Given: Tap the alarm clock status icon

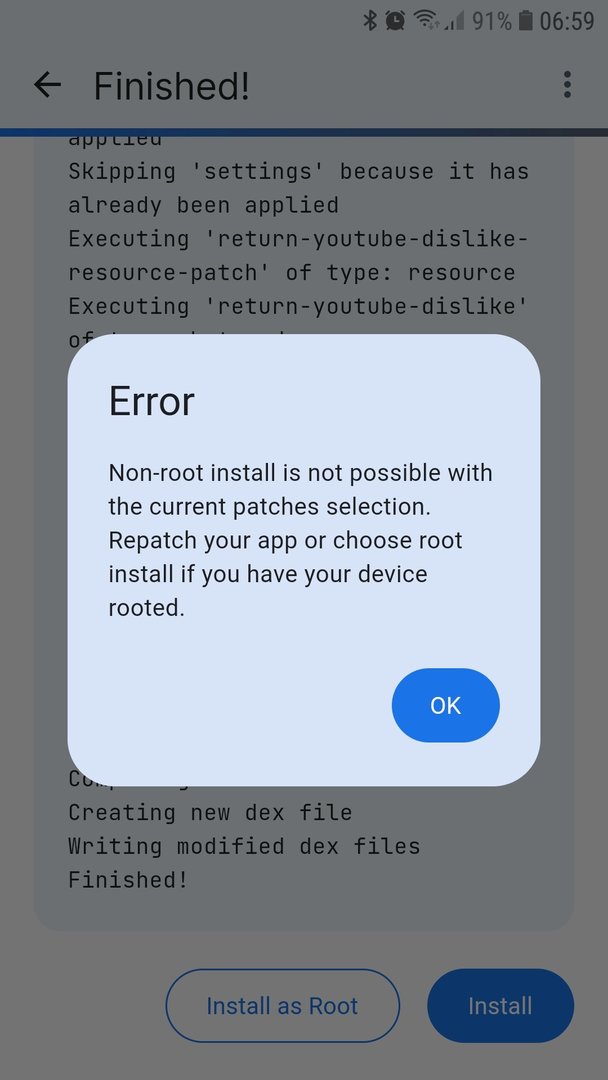Looking at the screenshot, I should click(395, 21).
